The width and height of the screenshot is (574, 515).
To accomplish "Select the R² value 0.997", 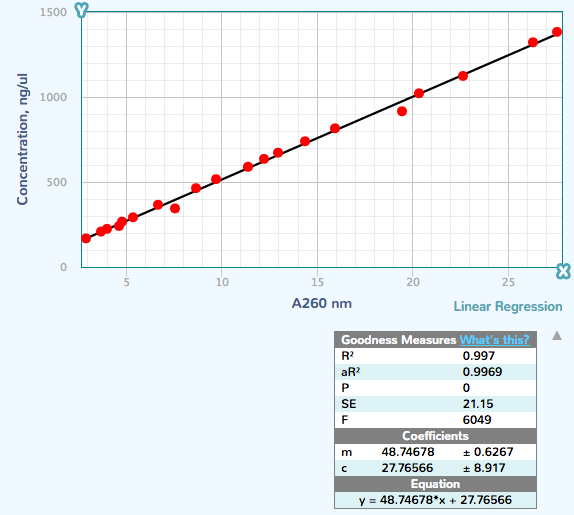I will coord(478,356).
